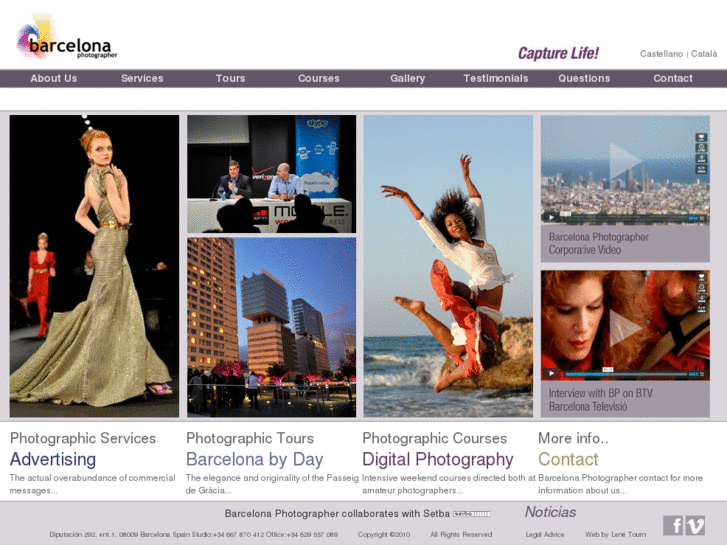Open the Web by Lené Tourn link
This screenshot has height=545, width=727.
(x=615, y=534)
